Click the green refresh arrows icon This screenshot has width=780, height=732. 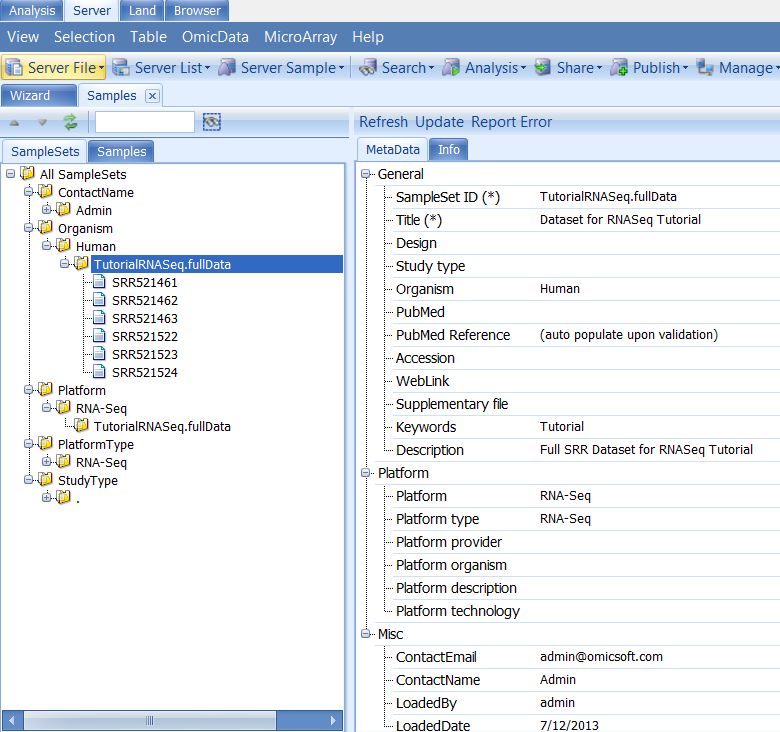tap(70, 122)
